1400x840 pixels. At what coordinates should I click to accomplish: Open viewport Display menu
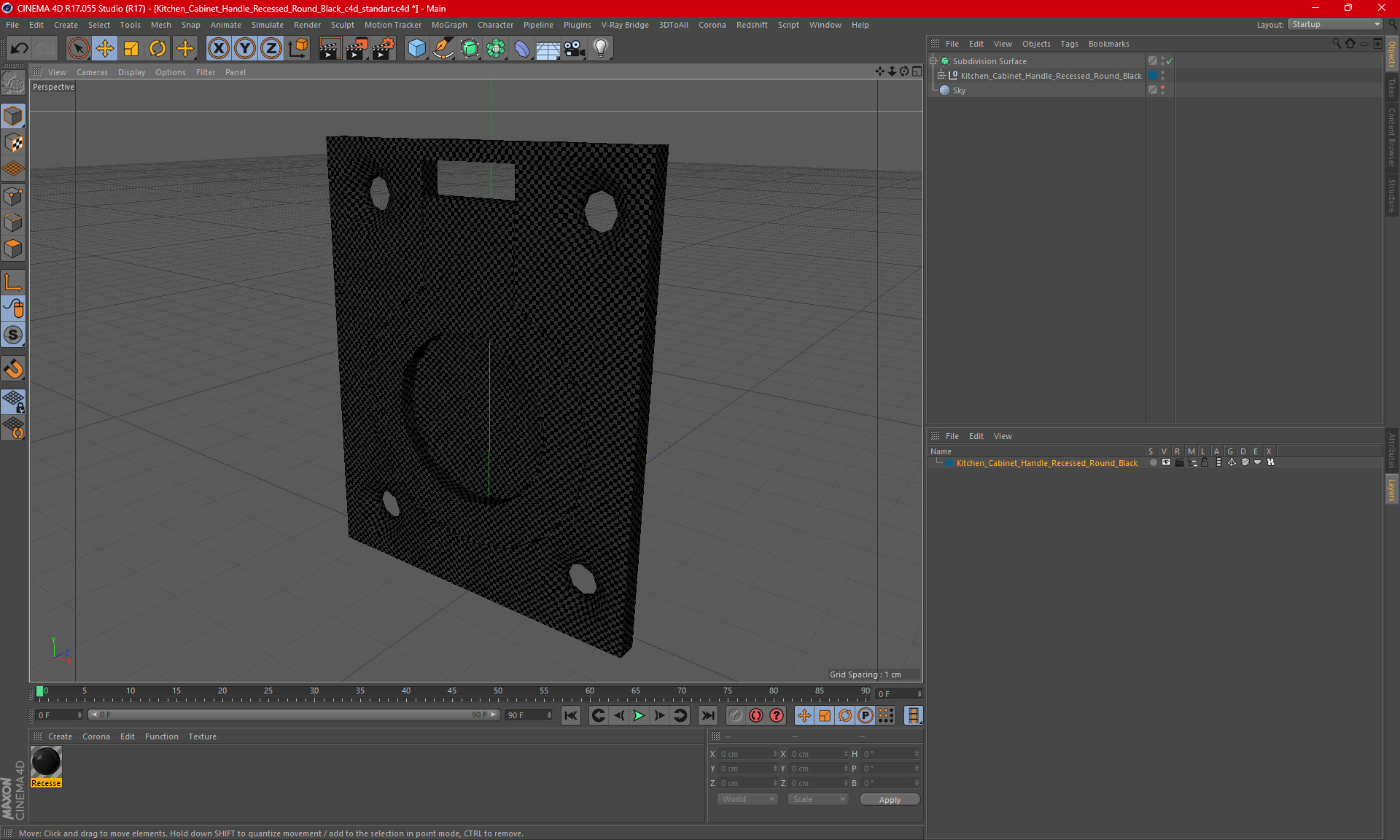pyautogui.click(x=131, y=72)
